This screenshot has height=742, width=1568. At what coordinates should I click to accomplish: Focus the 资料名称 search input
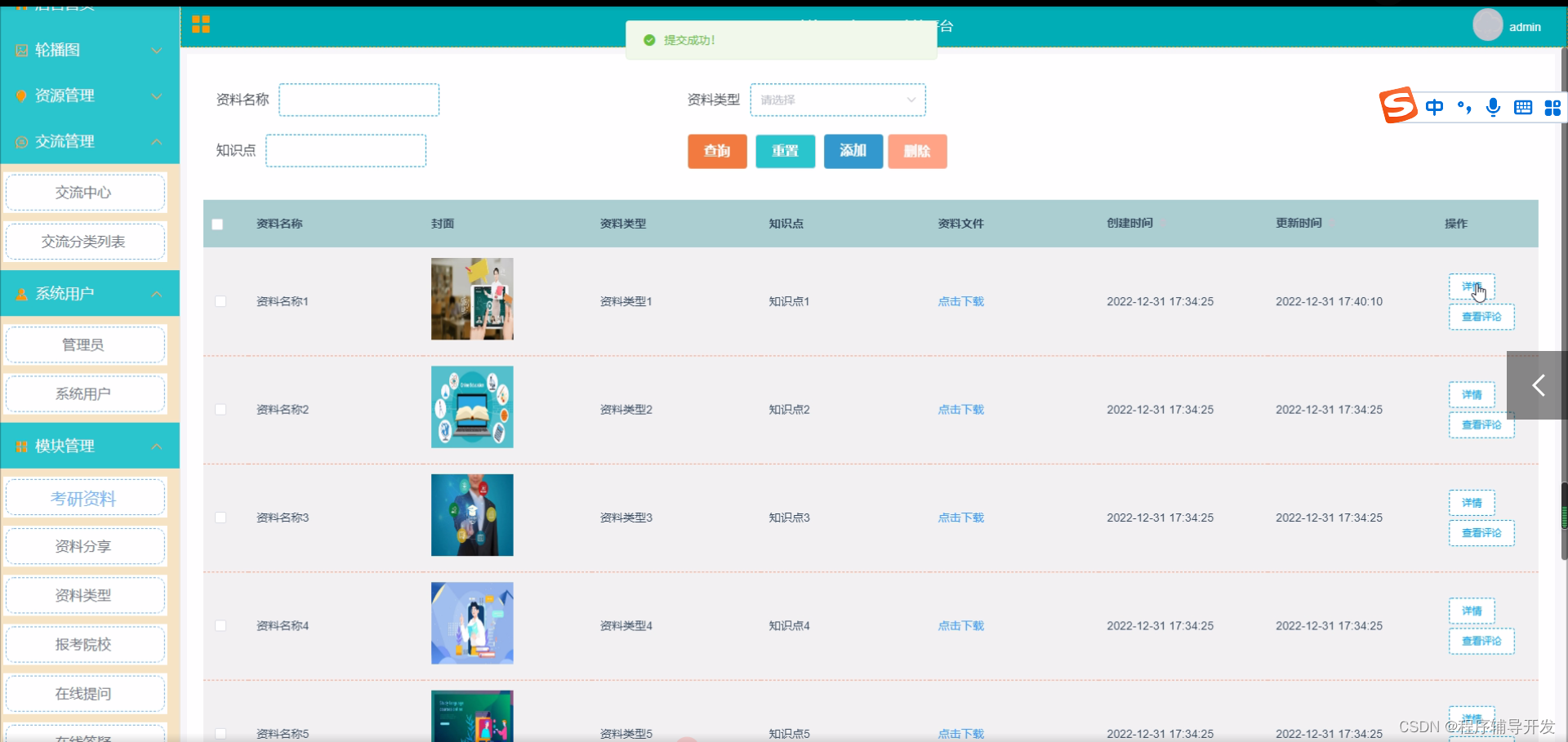click(359, 100)
